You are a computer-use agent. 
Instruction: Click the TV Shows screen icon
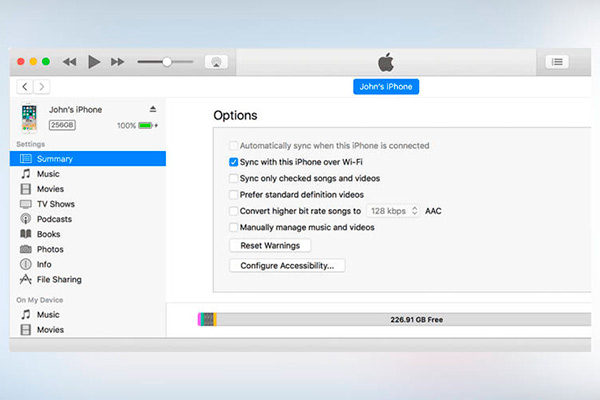pyautogui.click(x=26, y=204)
